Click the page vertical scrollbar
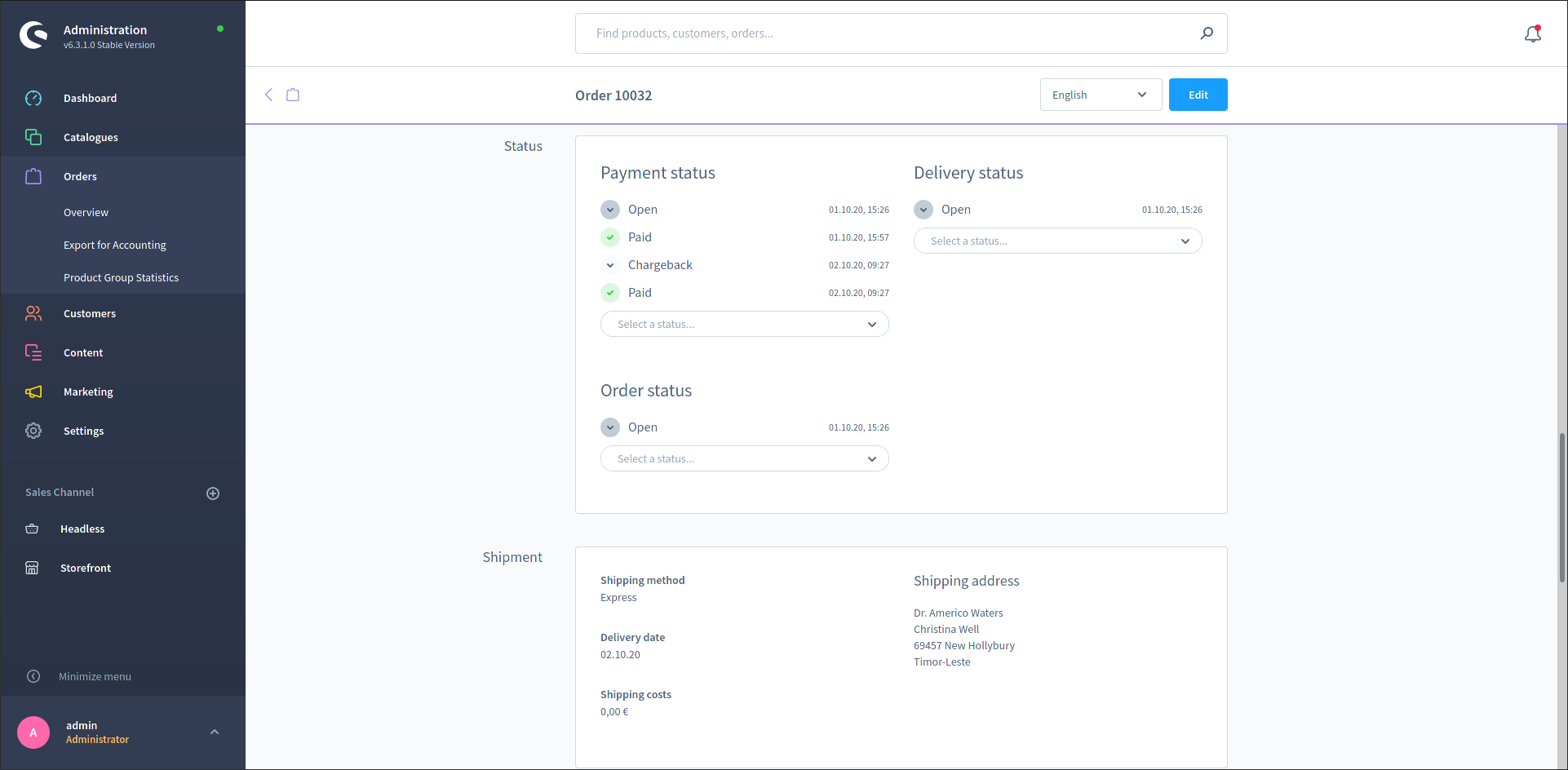This screenshot has height=770, width=1568. coord(1562,507)
